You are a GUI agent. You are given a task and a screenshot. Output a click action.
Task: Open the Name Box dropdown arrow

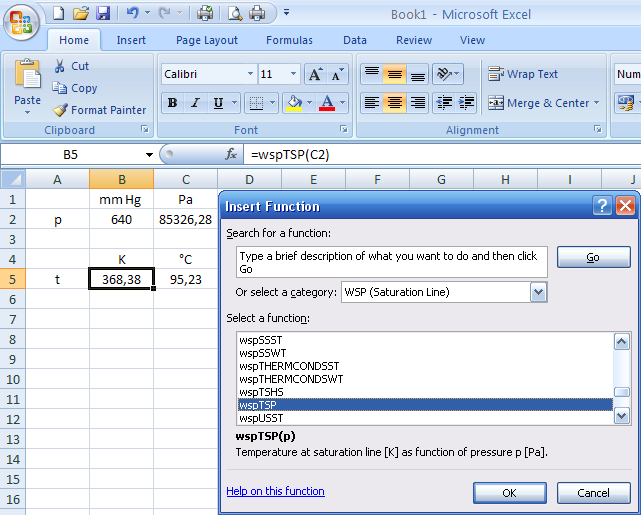click(x=149, y=154)
